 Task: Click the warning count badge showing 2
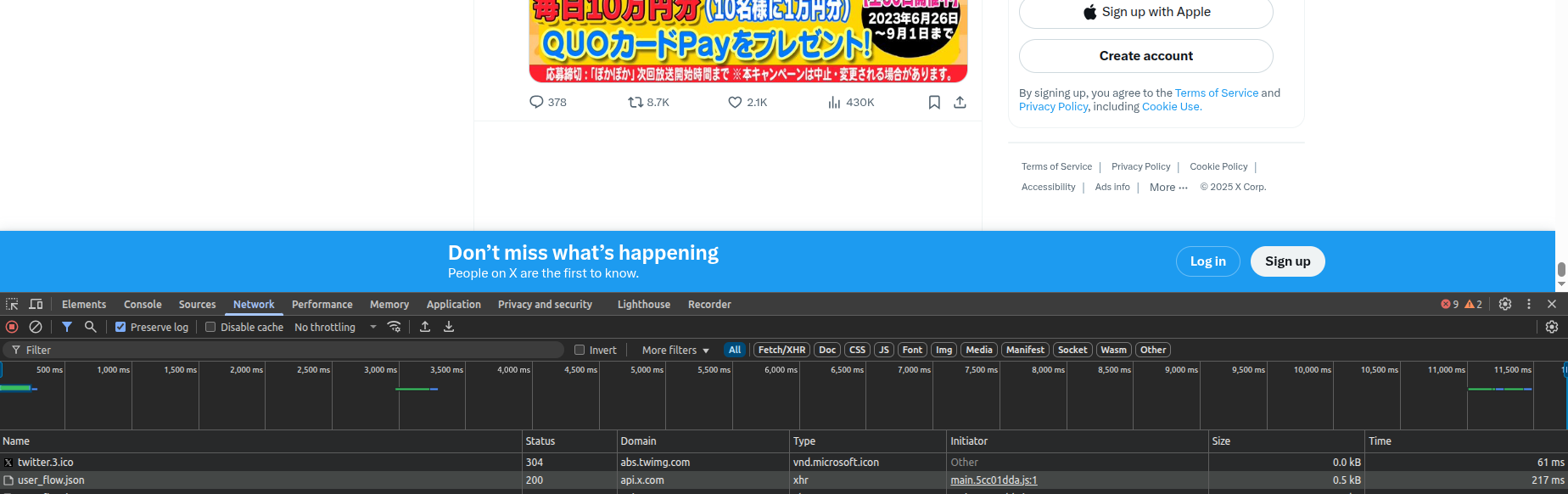[1474, 304]
